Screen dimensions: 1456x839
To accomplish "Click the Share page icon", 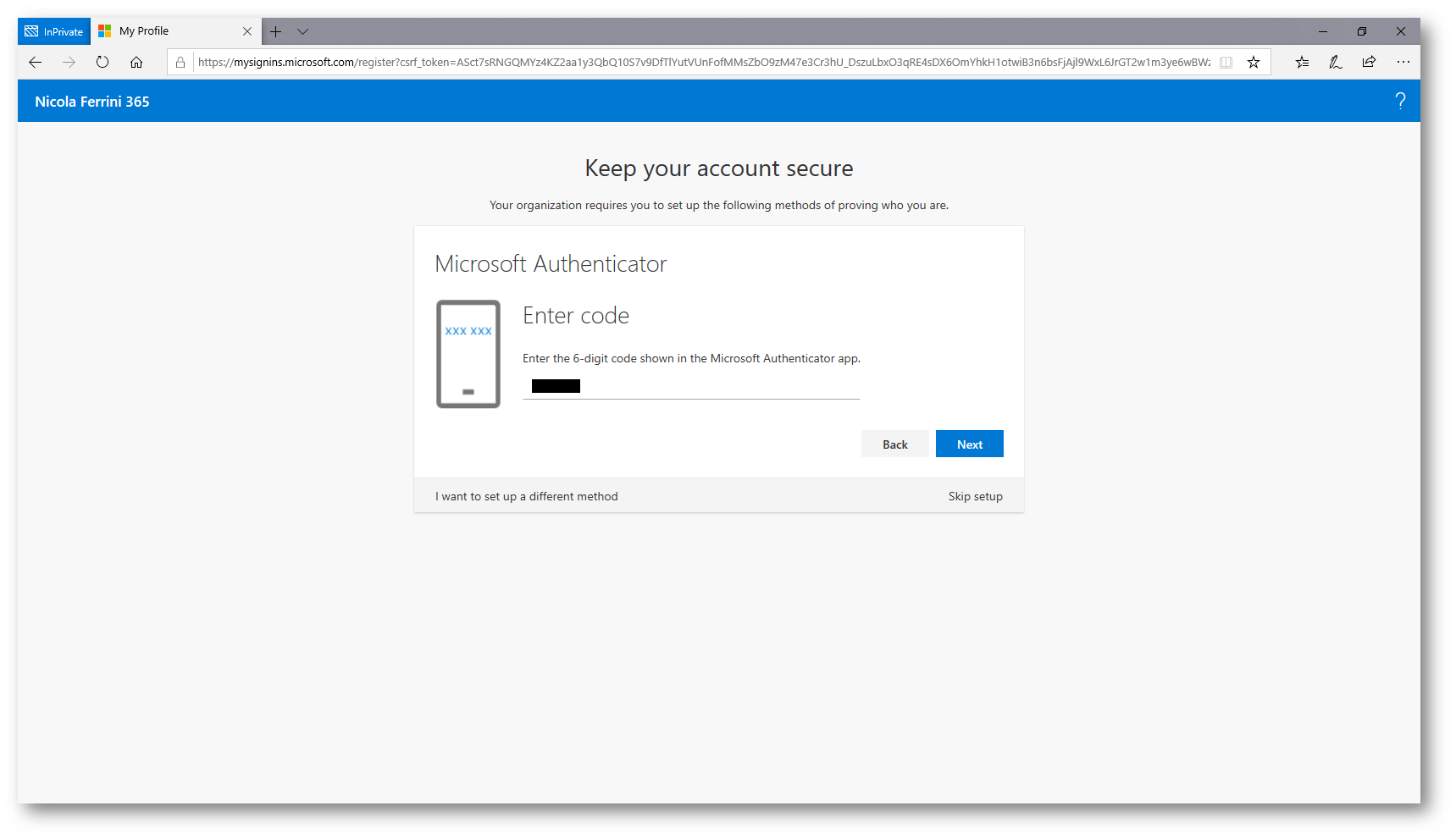I will pyautogui.click(x=1369, y=62).
